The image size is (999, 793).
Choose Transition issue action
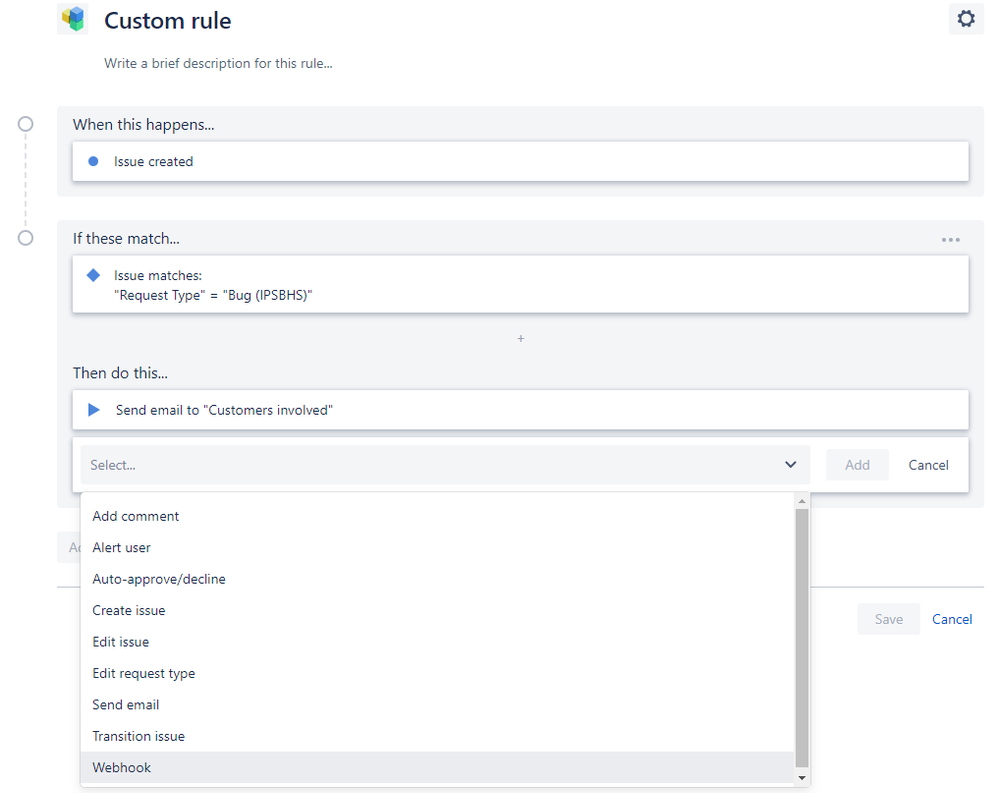click(437, 736)
